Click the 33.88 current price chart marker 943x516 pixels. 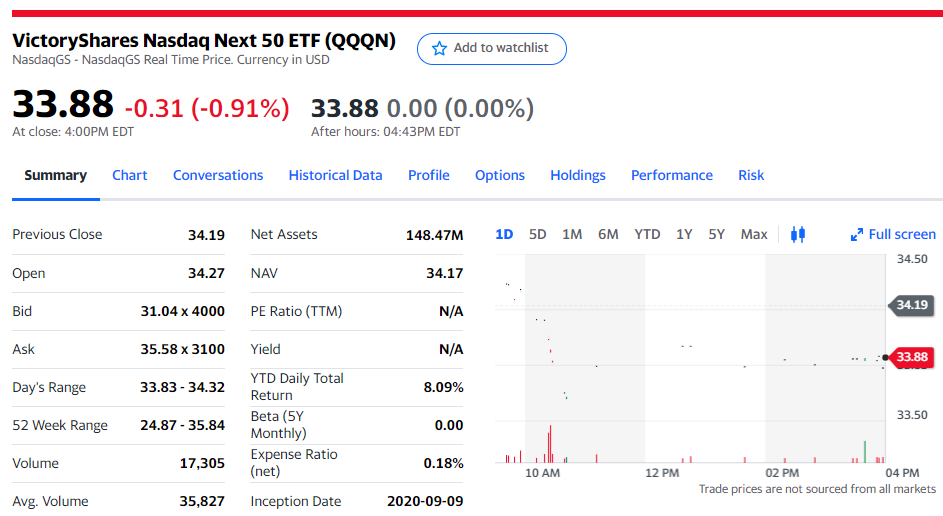(x=912, y=357)
